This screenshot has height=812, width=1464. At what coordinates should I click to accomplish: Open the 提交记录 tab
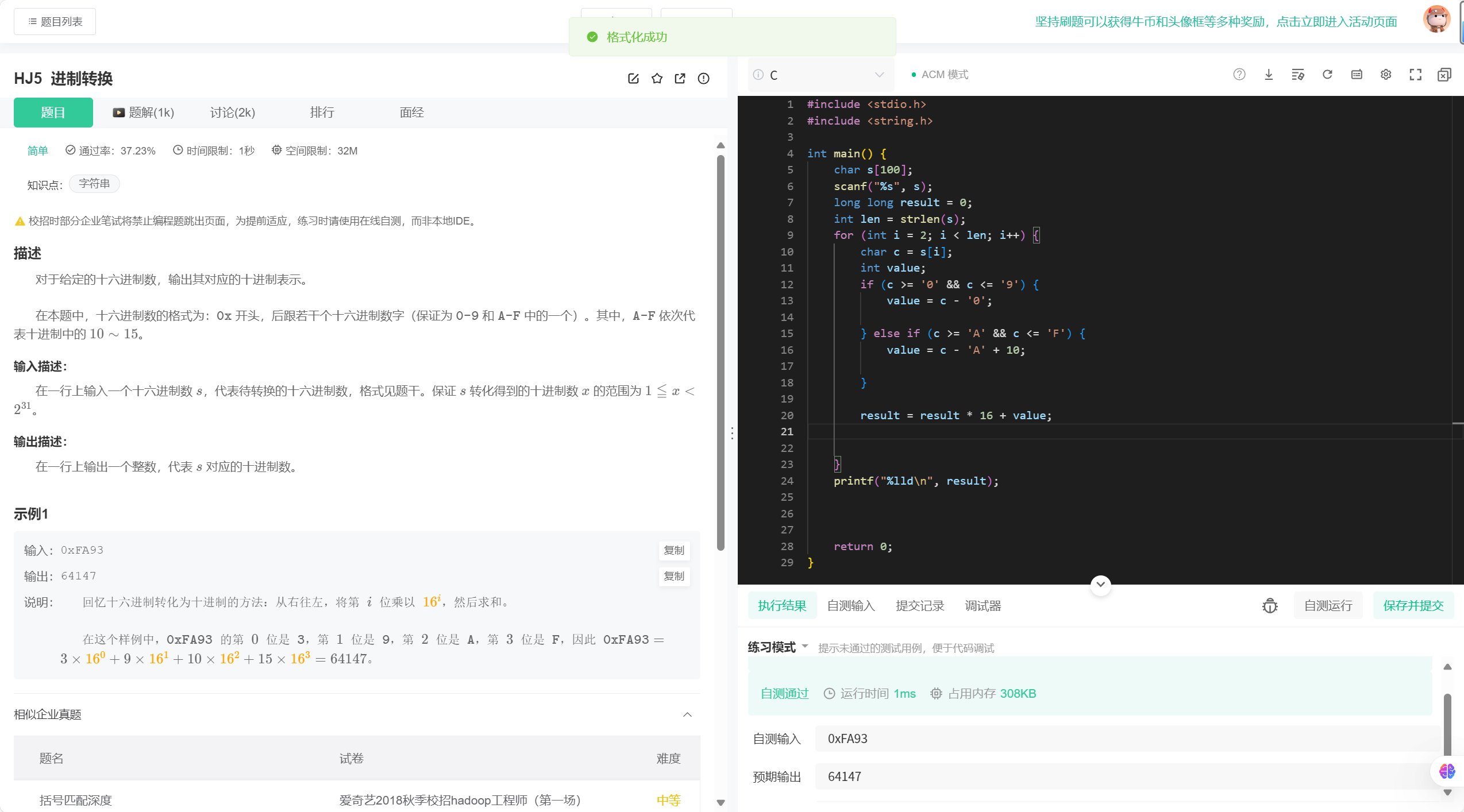[x=920, y=606]
